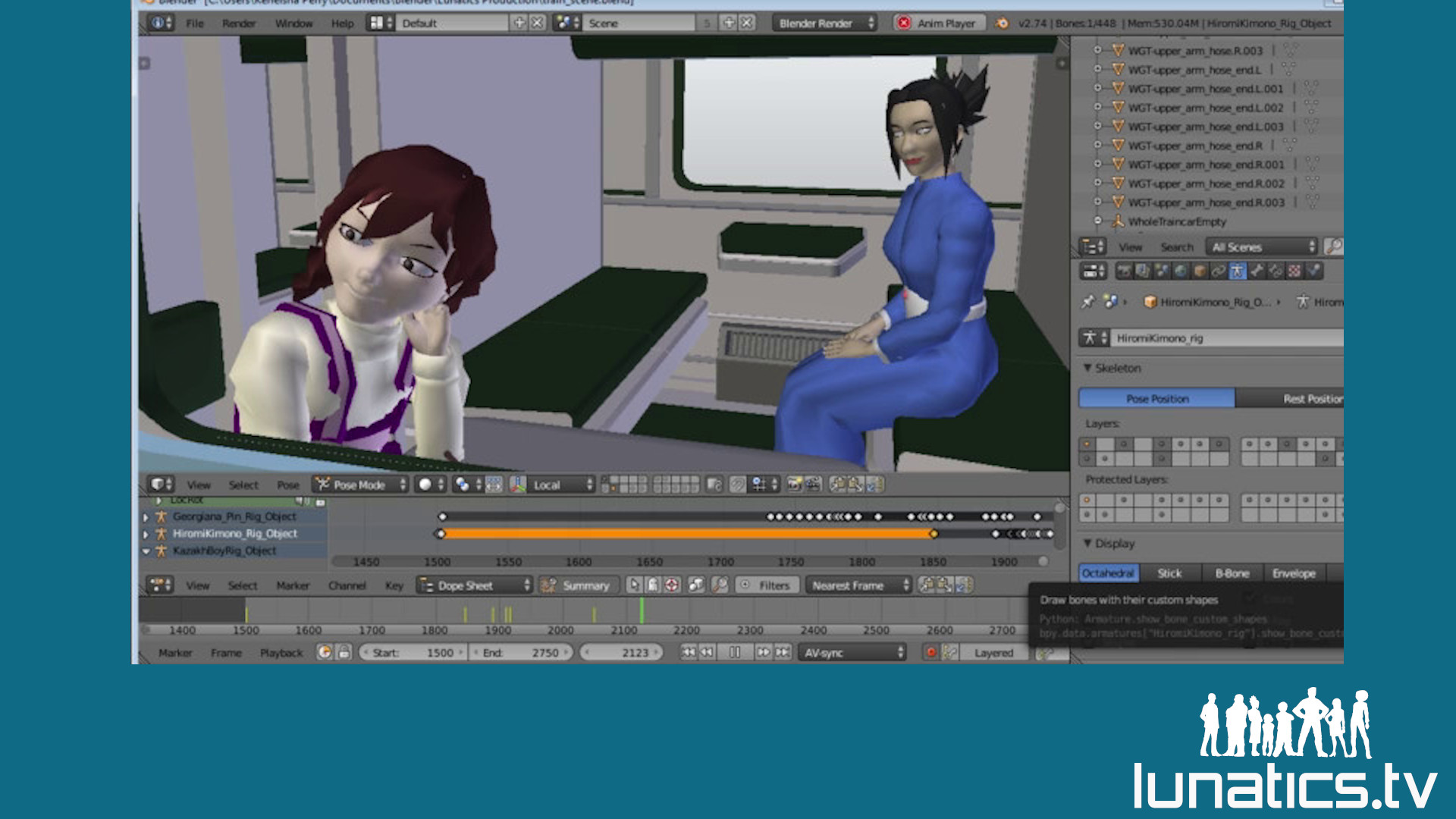Open the Window menu
Image resolution: width=1456 pixels, height=819 pixels.
(x=293, y=24)
